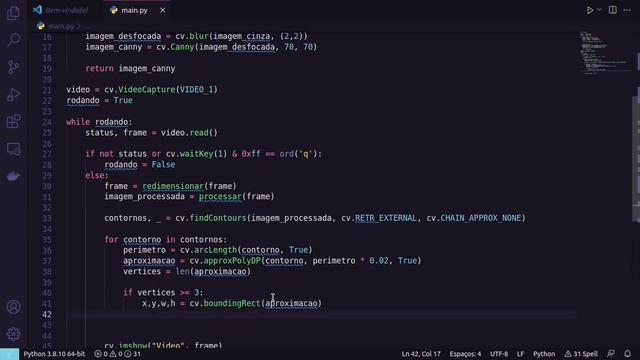This screenshot has height=360, width=640.
Task: Open the Search view
Action: [13, 40]
